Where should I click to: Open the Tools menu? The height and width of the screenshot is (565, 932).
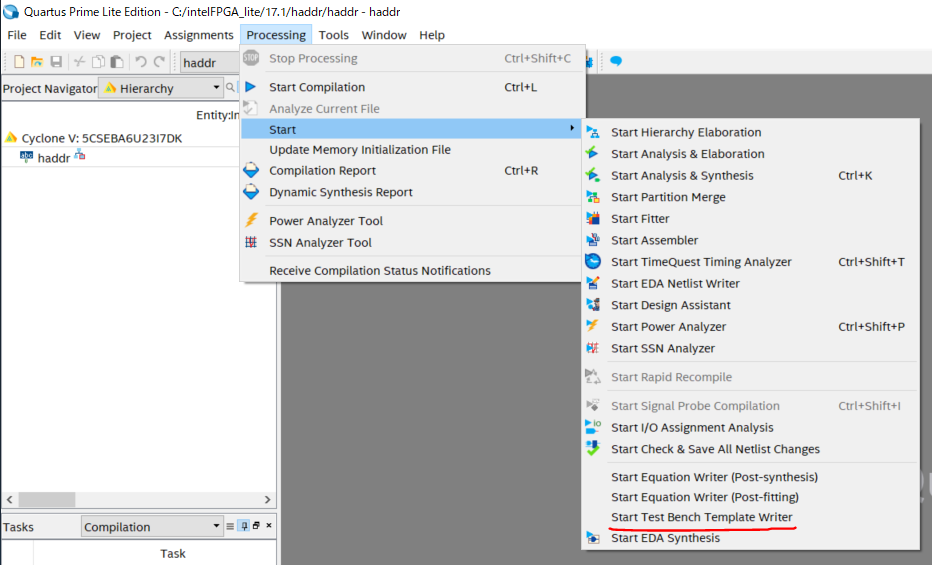tap(333, 35)
